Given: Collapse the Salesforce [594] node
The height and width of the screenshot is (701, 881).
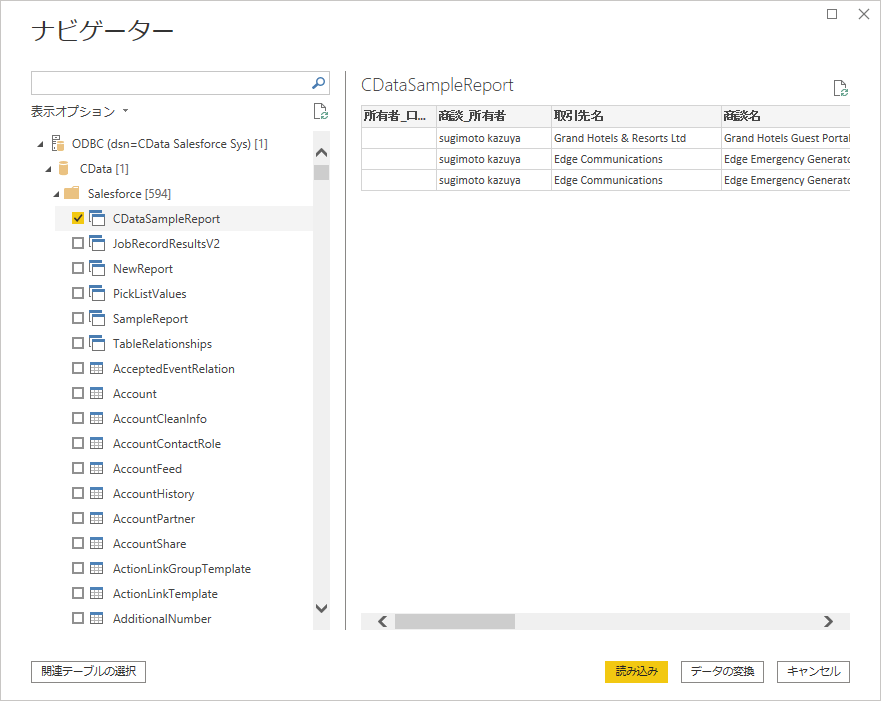Looking at the screenshot, I should click(57, 194).
